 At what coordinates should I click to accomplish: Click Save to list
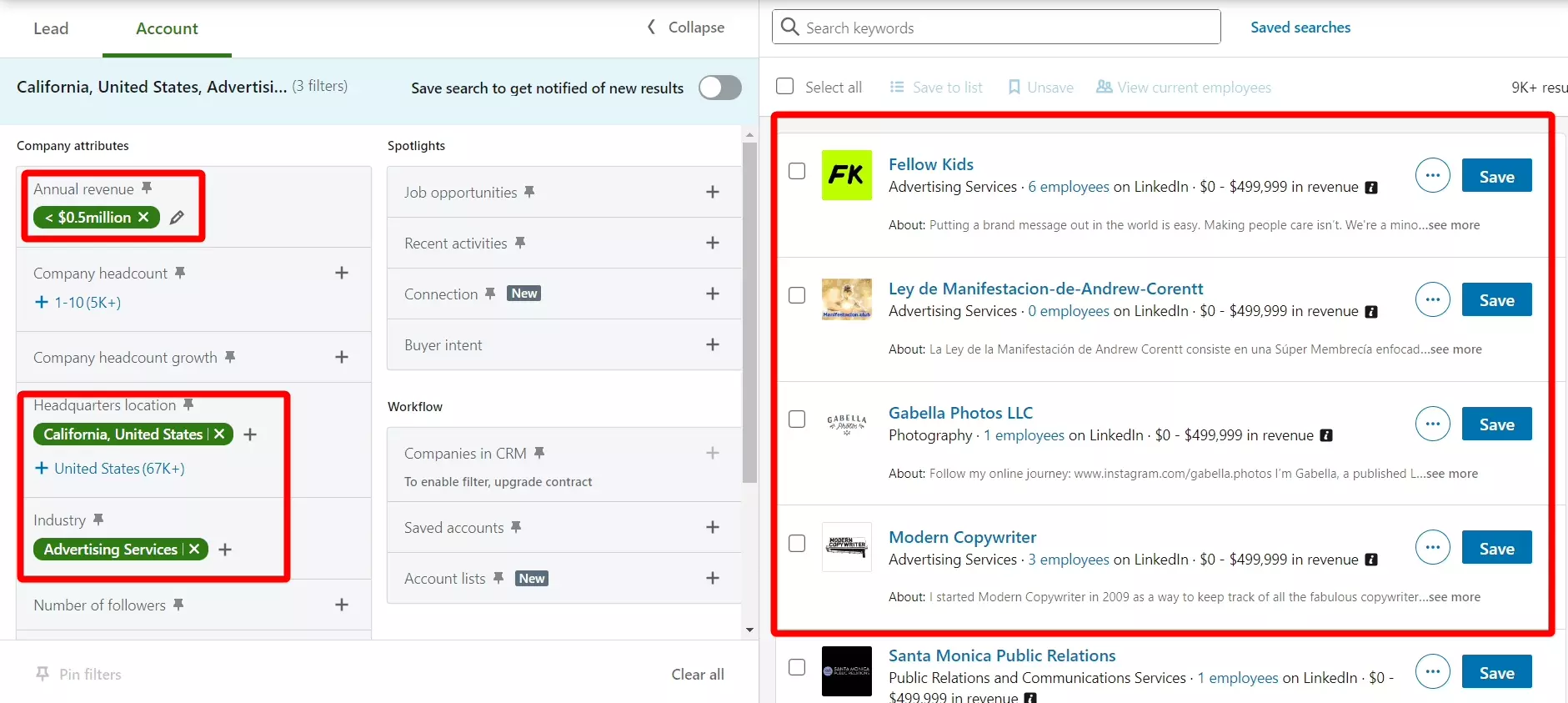[936, 88]
